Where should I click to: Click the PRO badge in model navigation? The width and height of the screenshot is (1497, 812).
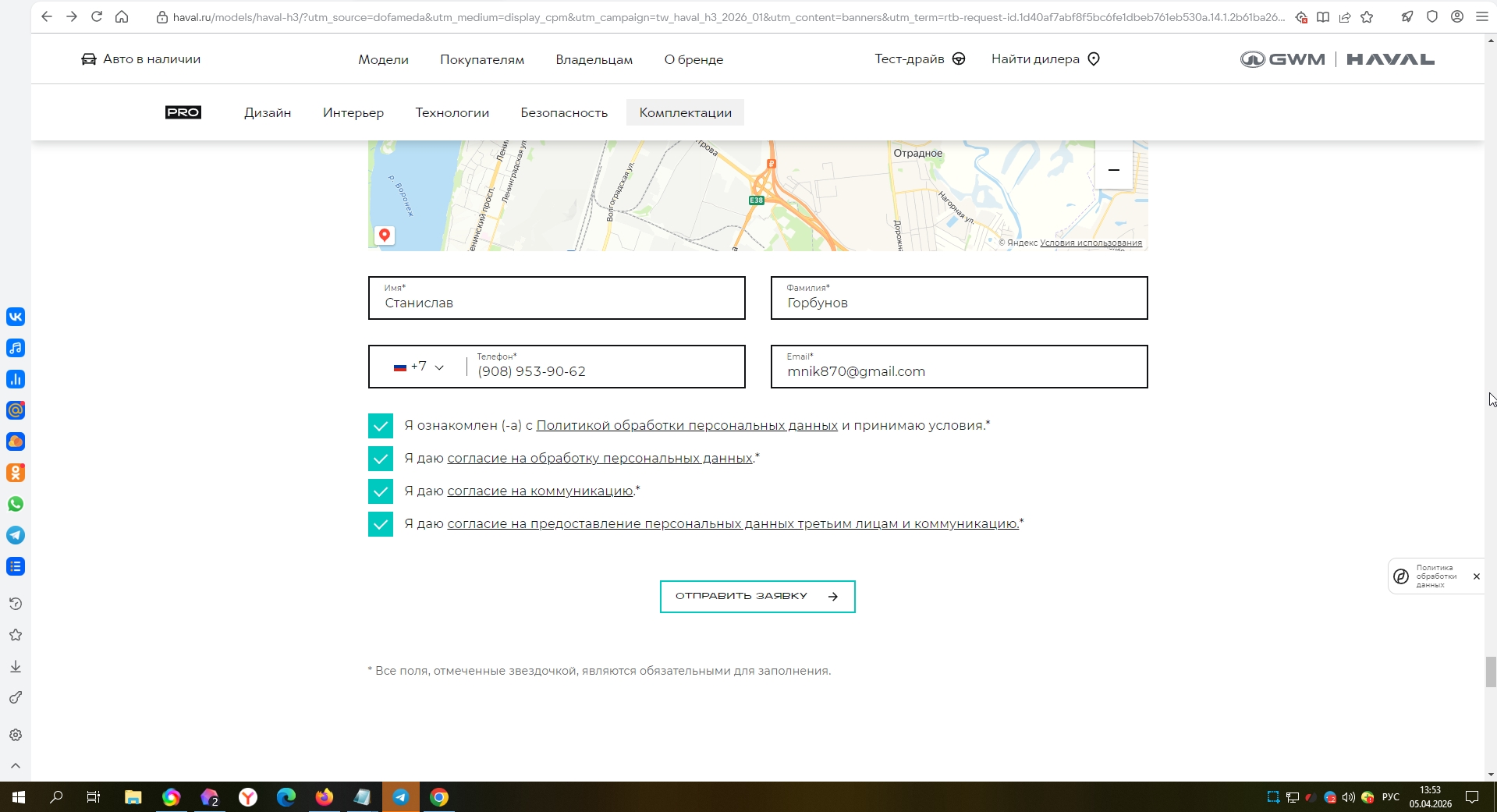tap(183, 112)
